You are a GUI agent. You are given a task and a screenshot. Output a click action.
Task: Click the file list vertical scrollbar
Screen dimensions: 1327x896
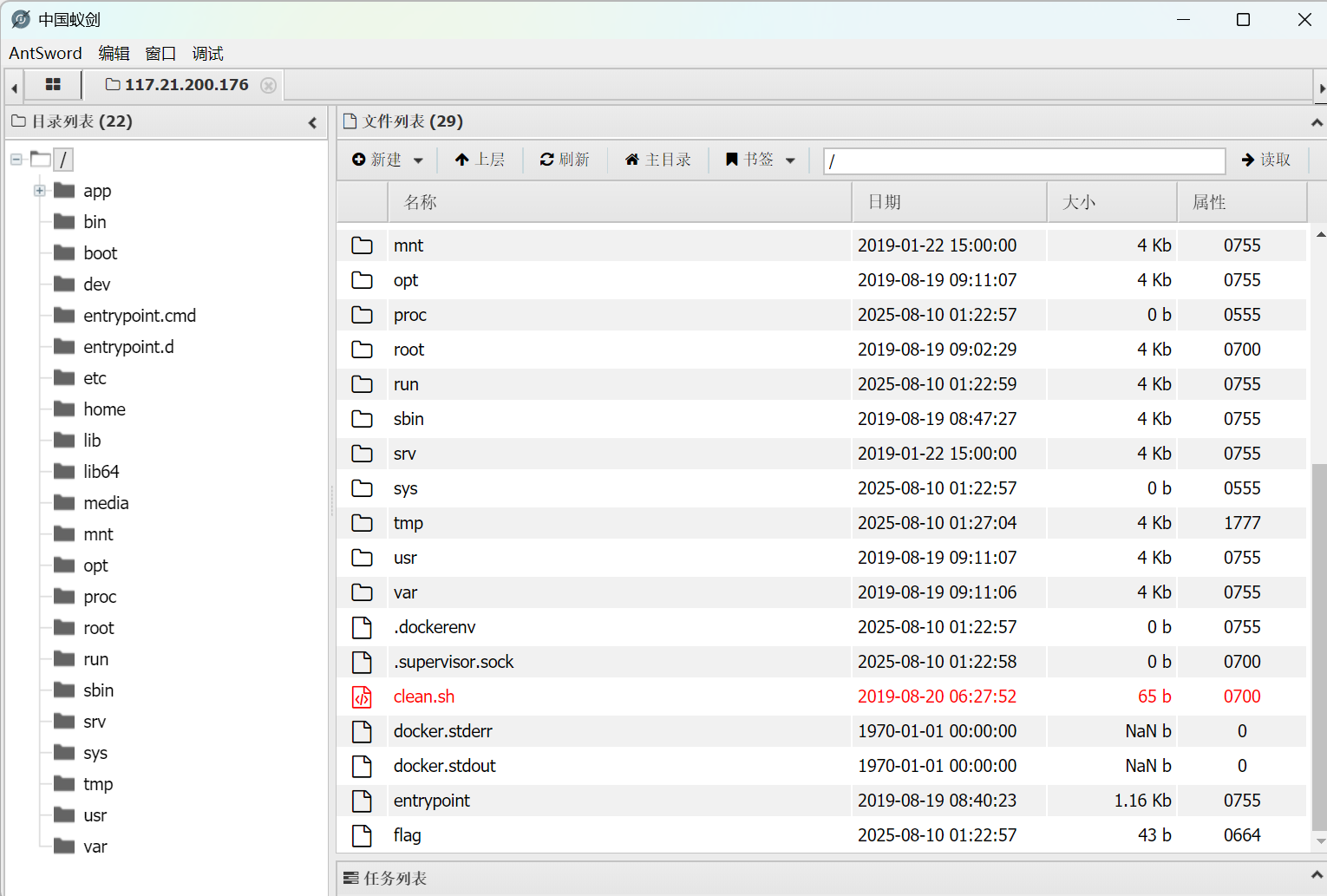point(1319,646)
